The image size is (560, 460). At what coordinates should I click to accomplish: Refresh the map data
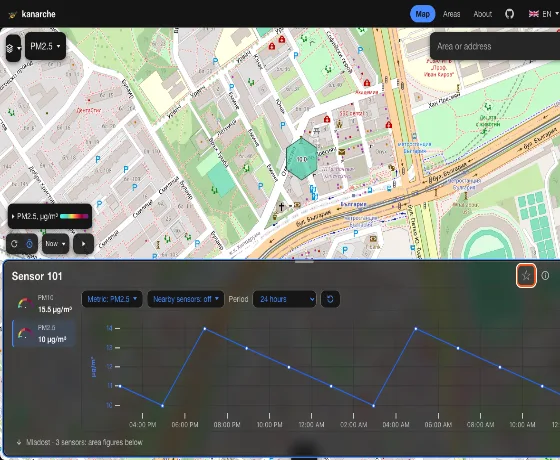[x=14, y=244]
